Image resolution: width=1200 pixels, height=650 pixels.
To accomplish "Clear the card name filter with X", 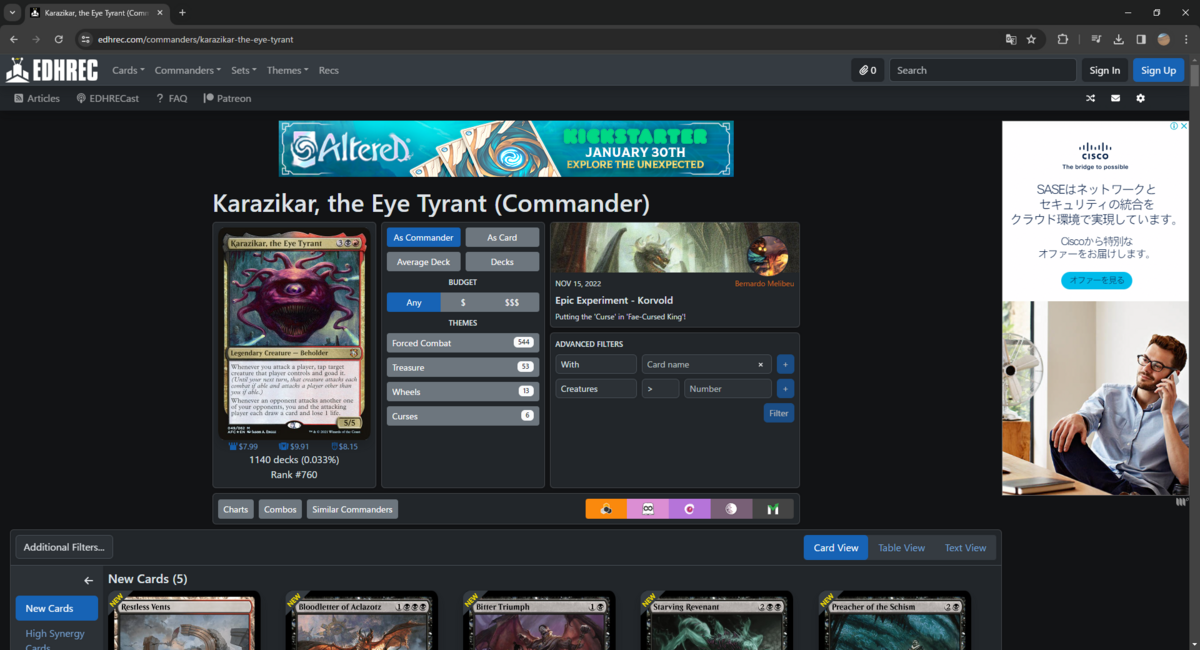I will 760,365.
